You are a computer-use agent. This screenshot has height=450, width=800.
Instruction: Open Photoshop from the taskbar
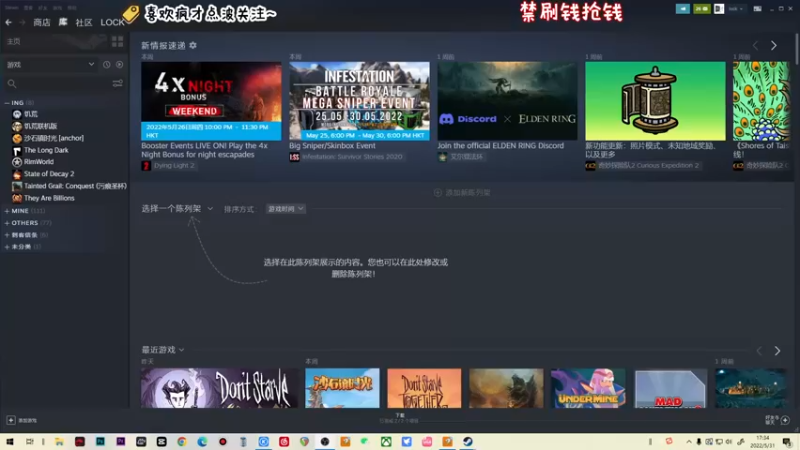click(x=100, y=441)
